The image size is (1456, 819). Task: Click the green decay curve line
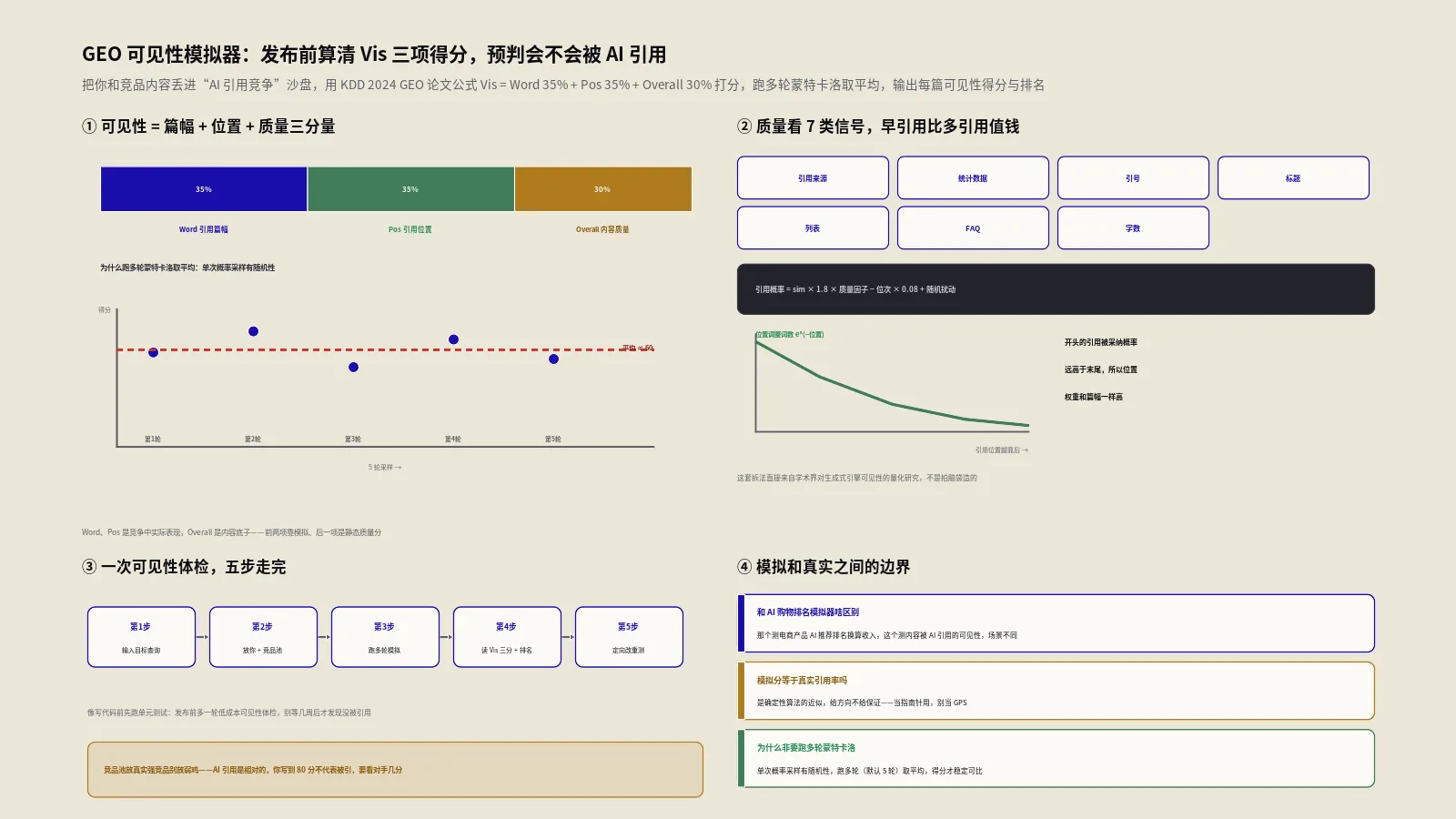892,404
